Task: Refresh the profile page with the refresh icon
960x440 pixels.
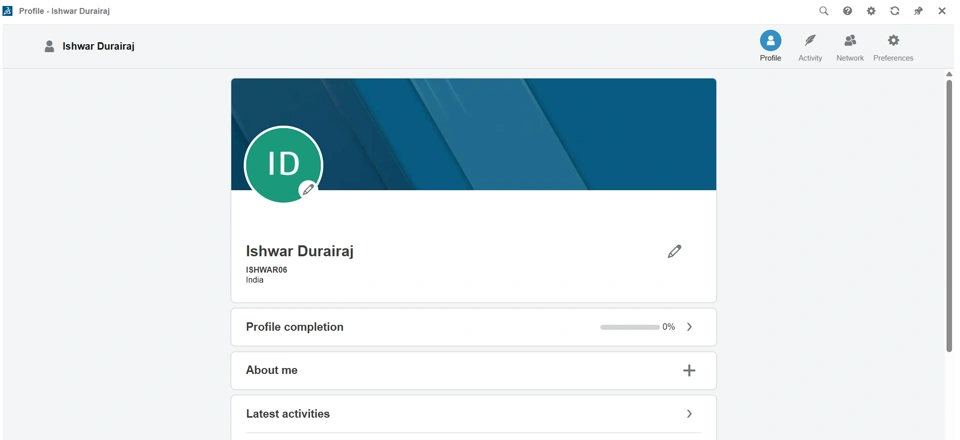Action: (894, 11)
